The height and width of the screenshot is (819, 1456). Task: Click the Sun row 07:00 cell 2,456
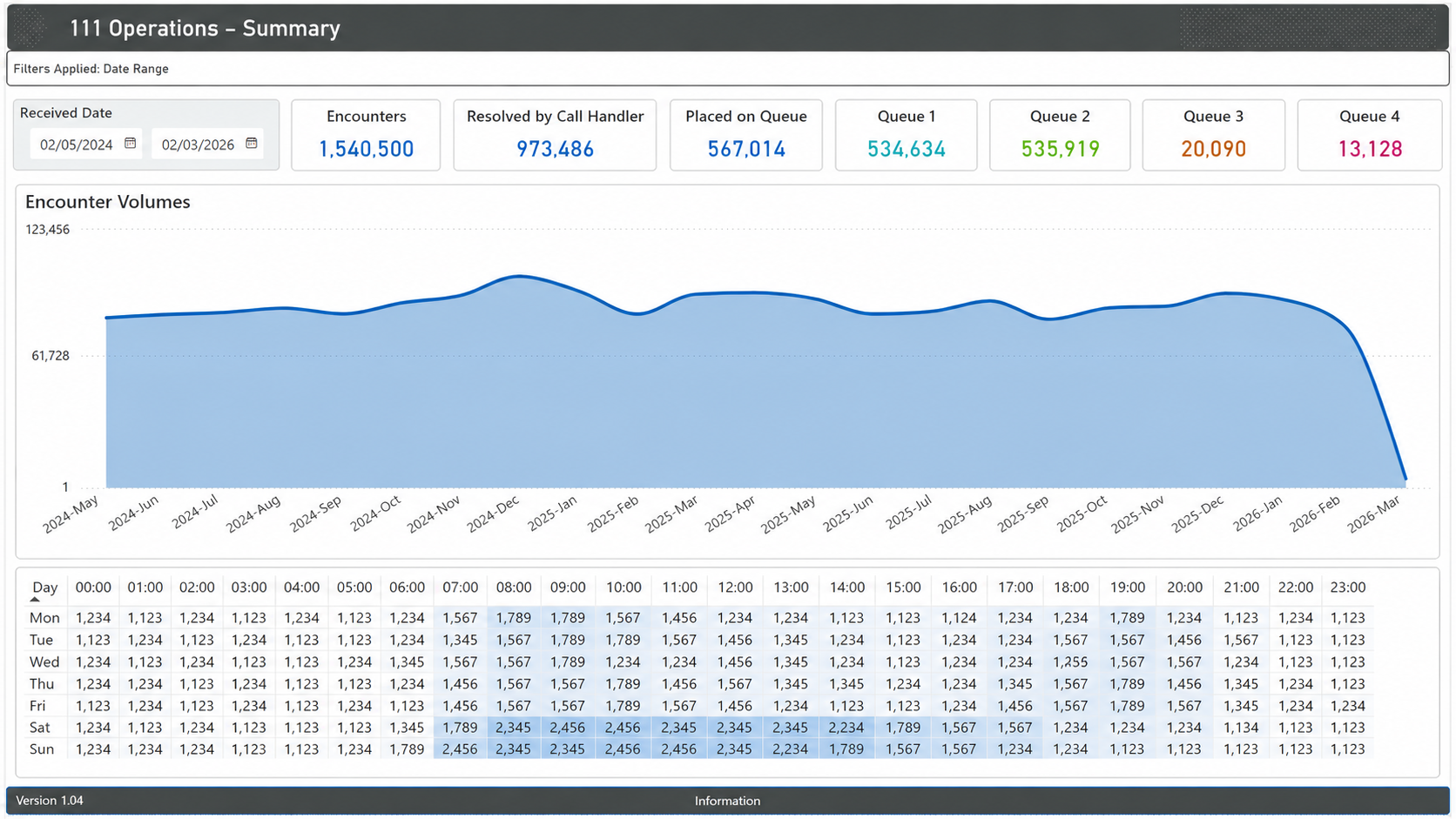(460, 749)
